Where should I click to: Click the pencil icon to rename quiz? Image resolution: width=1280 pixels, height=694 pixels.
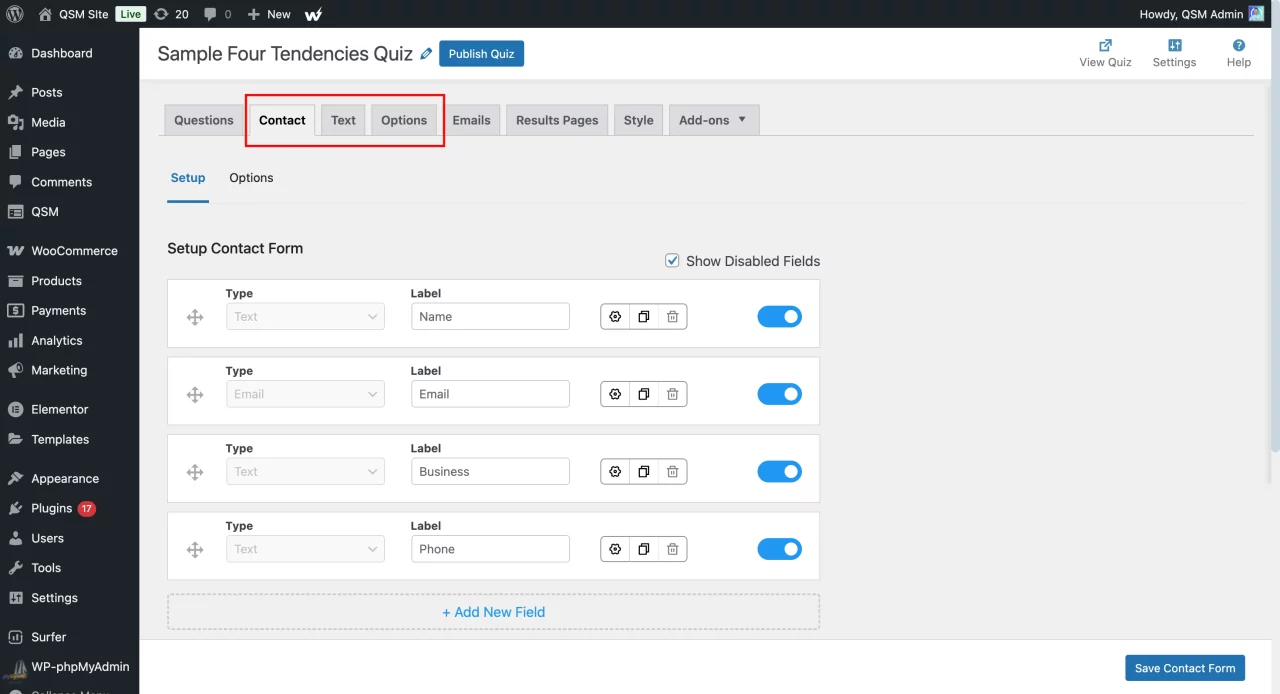coord(427,54)
